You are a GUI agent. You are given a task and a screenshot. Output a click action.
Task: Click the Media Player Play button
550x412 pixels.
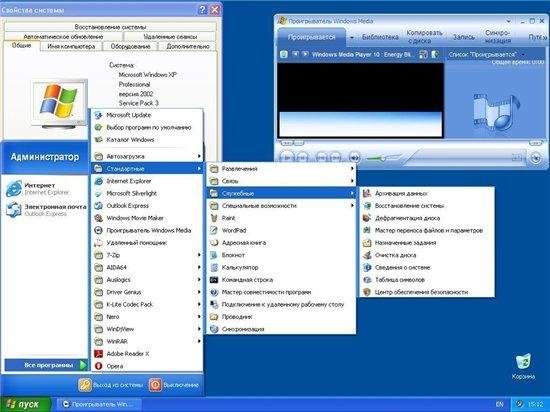click(x=287, y=157)
